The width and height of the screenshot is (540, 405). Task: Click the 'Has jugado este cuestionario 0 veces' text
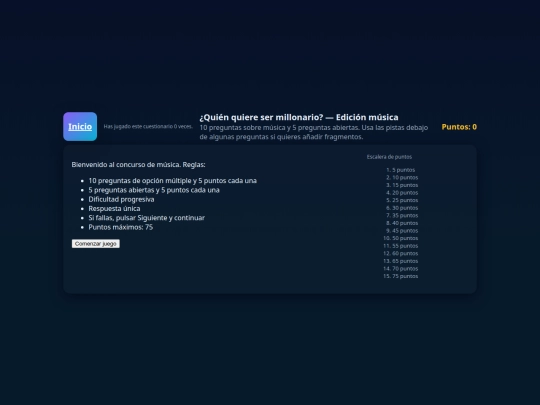click(148, 126)
